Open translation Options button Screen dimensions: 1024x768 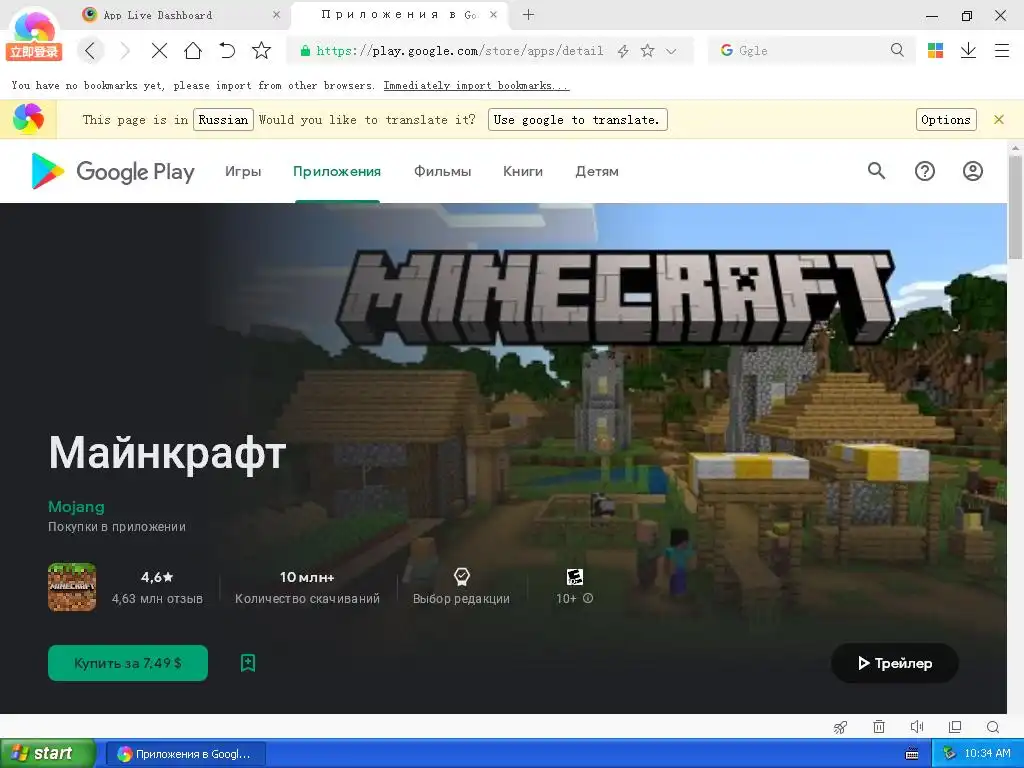(x=946, y=120)
